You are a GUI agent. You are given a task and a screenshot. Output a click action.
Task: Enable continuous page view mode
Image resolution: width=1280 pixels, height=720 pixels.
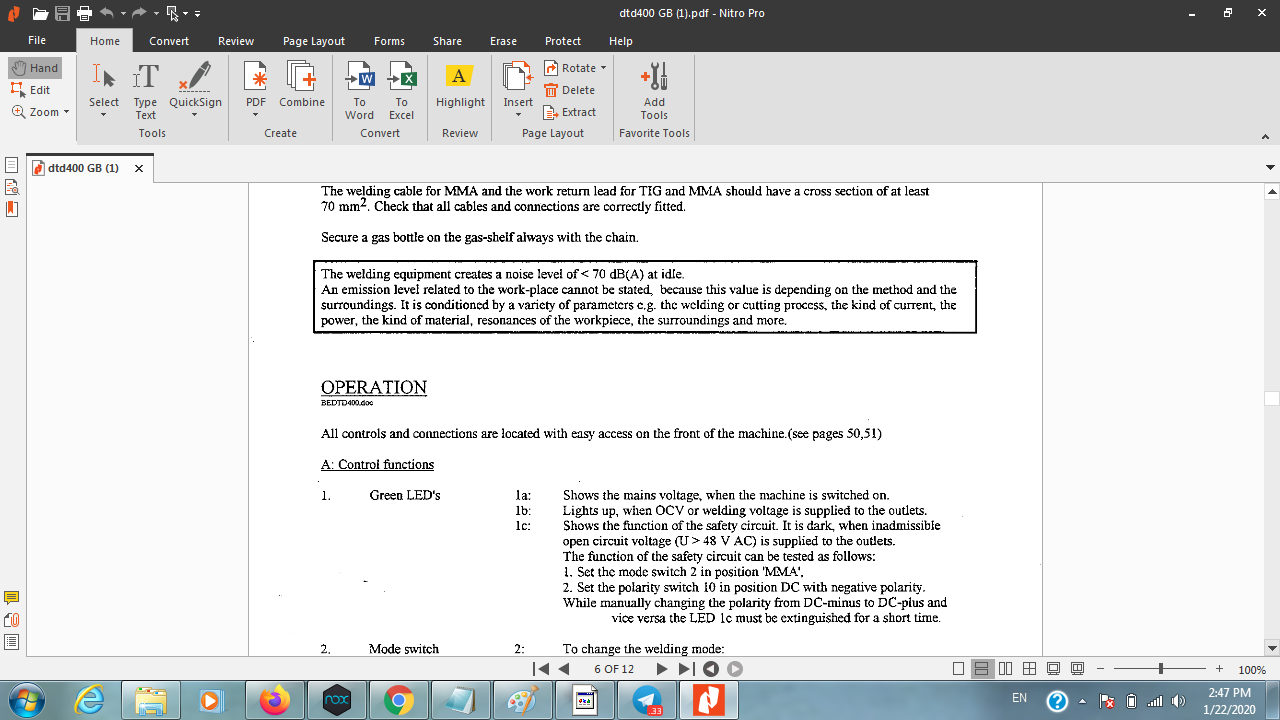pyautogui.click(x=982, y=669)
